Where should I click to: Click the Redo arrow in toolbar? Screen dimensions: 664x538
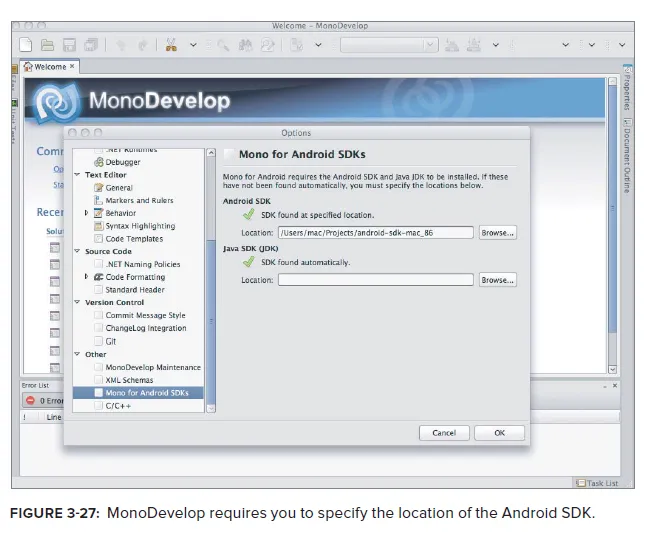tap(142, 44)
